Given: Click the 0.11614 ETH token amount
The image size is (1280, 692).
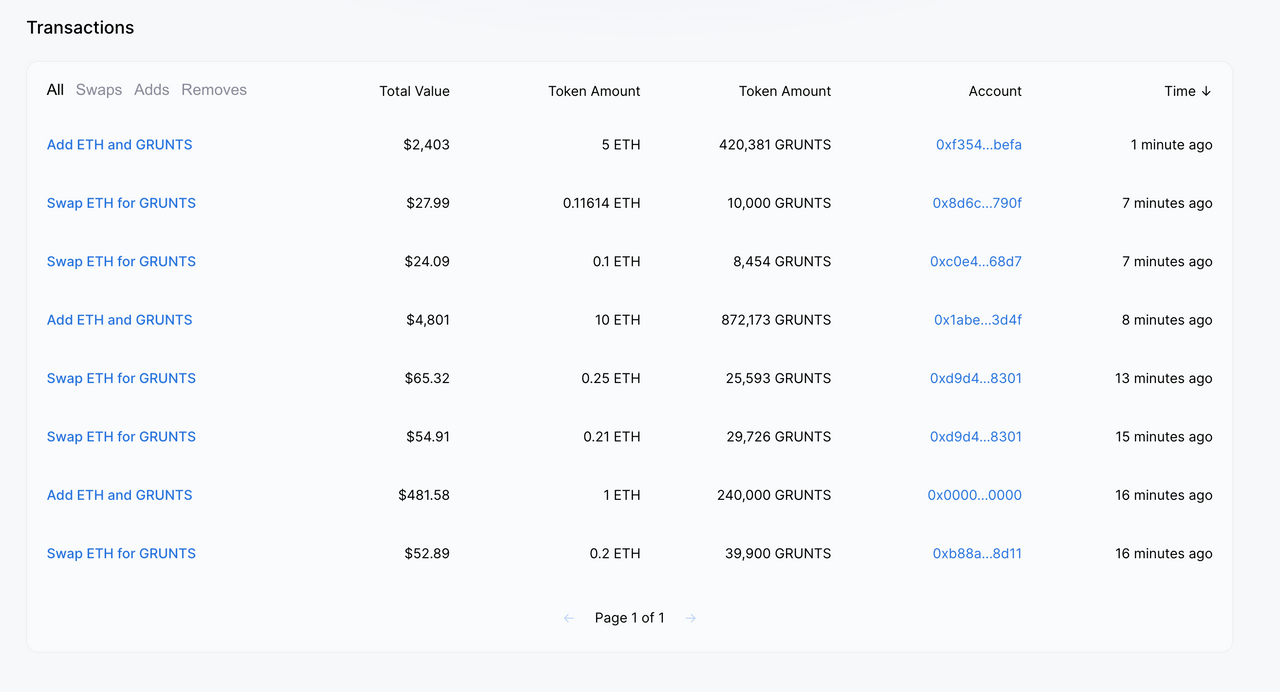Looking at the screenshot, I should (602, 203).
